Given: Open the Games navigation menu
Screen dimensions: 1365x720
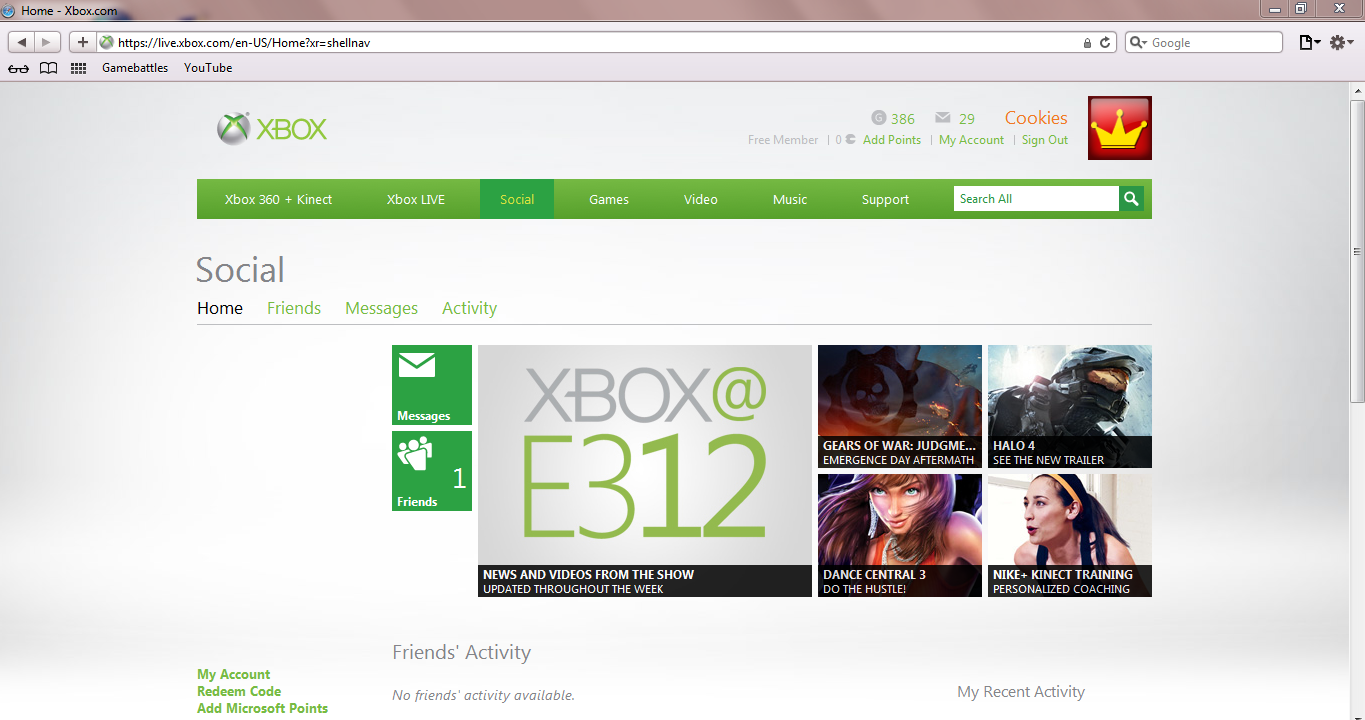Looking at the screenshot, I should point(609,199).
